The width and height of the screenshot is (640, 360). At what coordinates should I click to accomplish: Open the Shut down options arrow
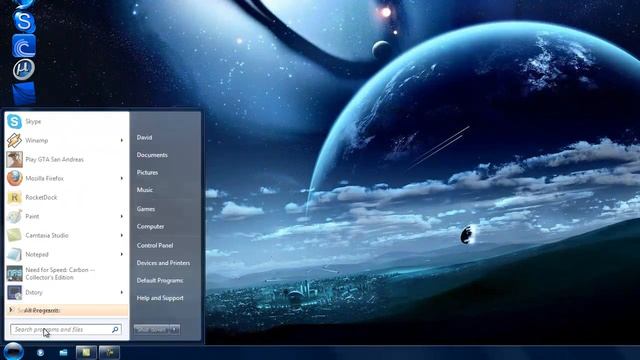pyautogui.click(x=175, y=329)
